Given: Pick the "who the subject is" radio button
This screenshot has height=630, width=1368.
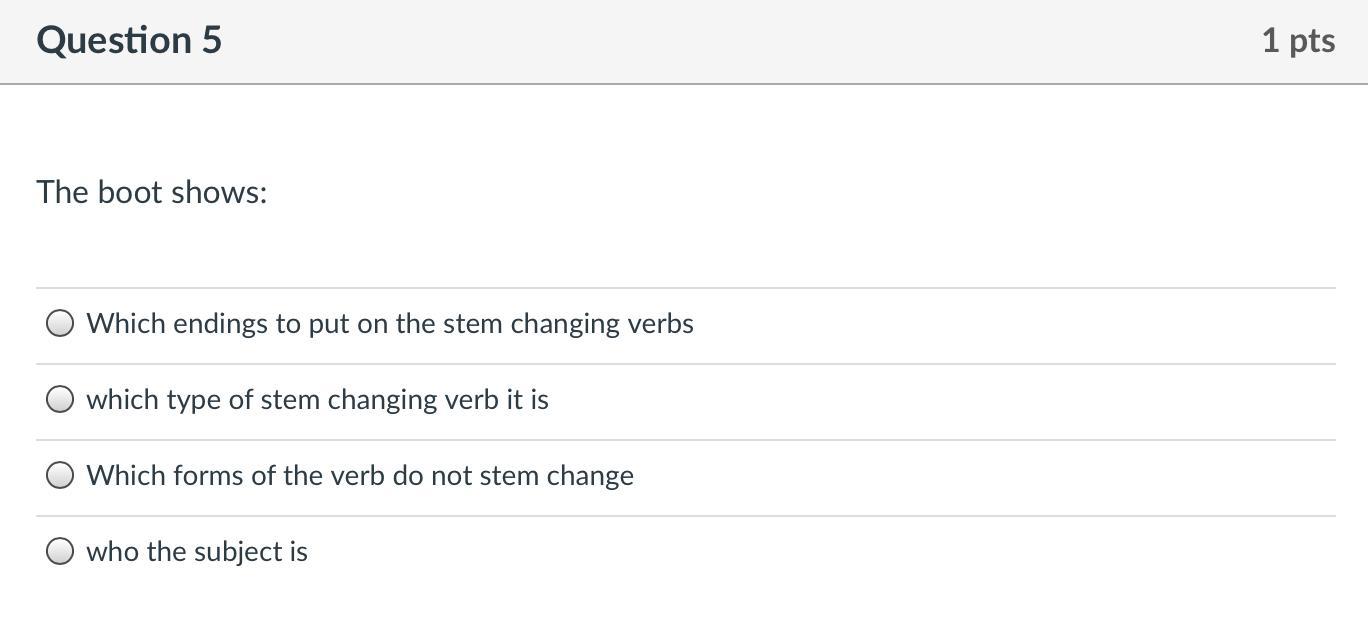Looking at the screenshot, I should tap(60, 551).
